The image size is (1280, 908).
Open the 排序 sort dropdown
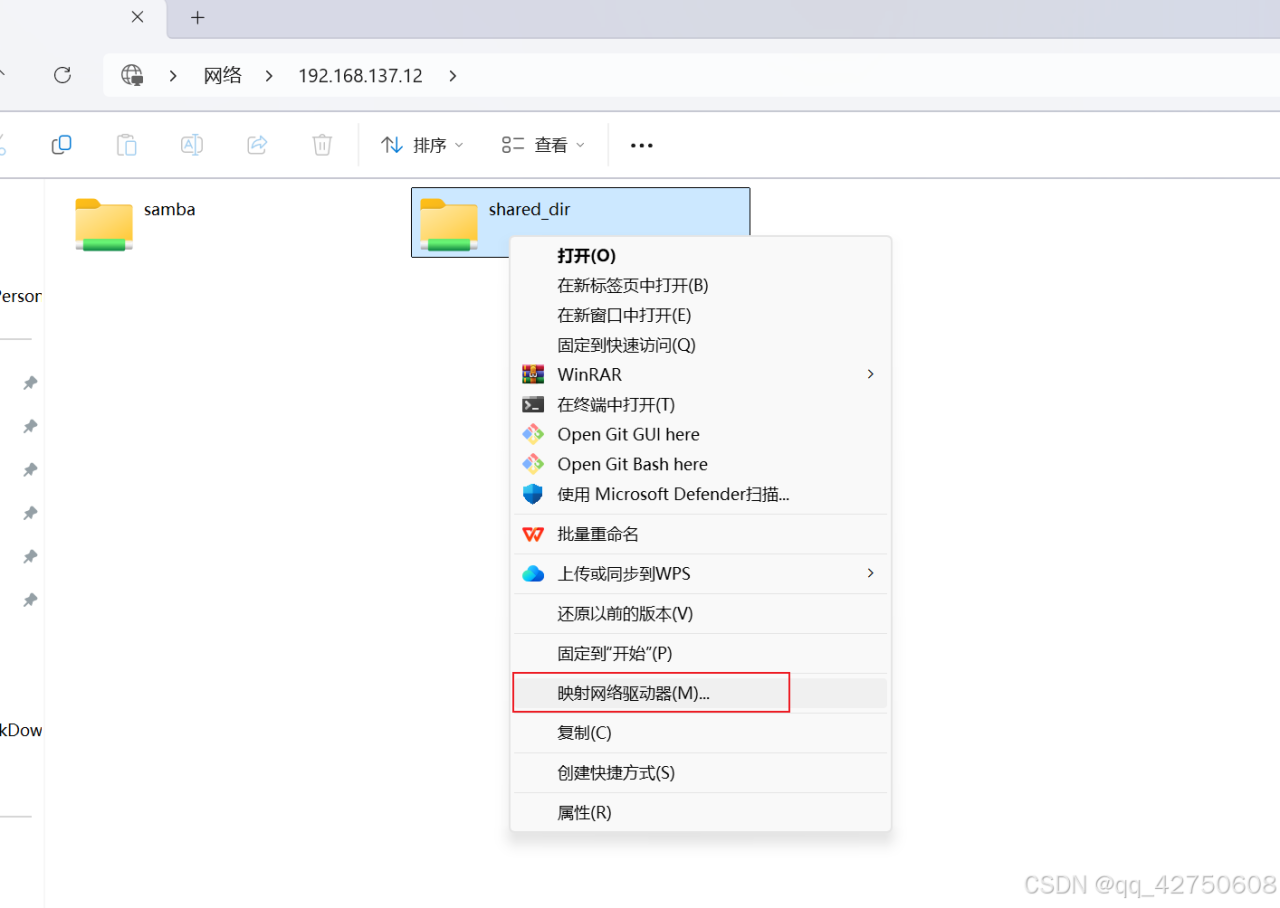tap(421, 144)
